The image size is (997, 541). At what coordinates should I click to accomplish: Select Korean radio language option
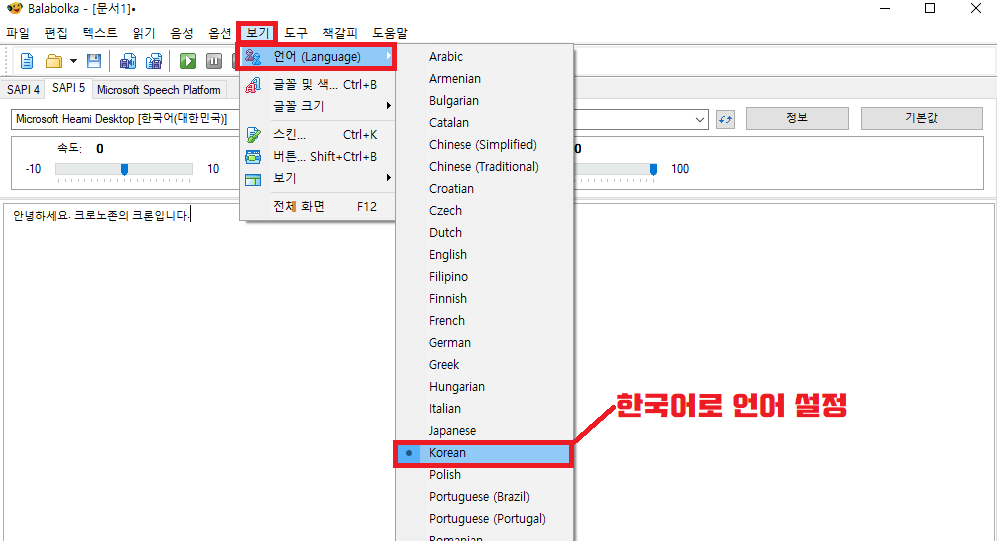pos(483,453)
